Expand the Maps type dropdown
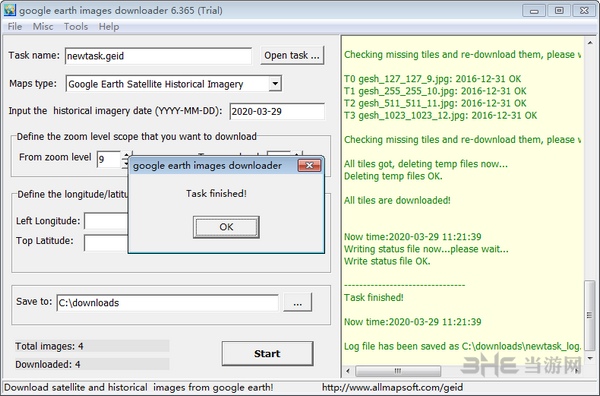 click(x=275, y=83)
